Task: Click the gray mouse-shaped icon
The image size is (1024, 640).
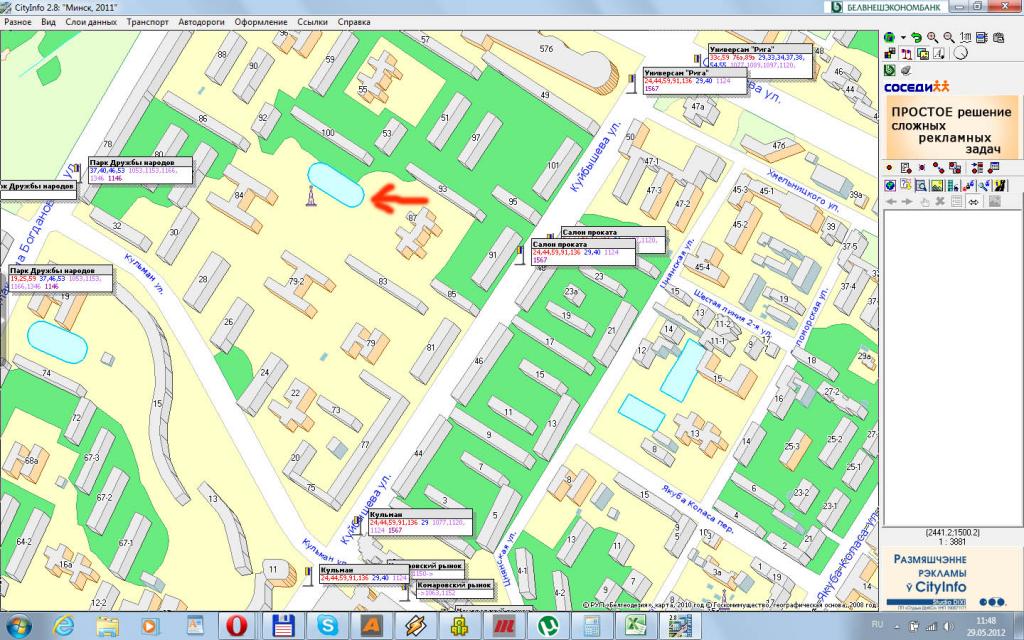Action: coord(906,70)
